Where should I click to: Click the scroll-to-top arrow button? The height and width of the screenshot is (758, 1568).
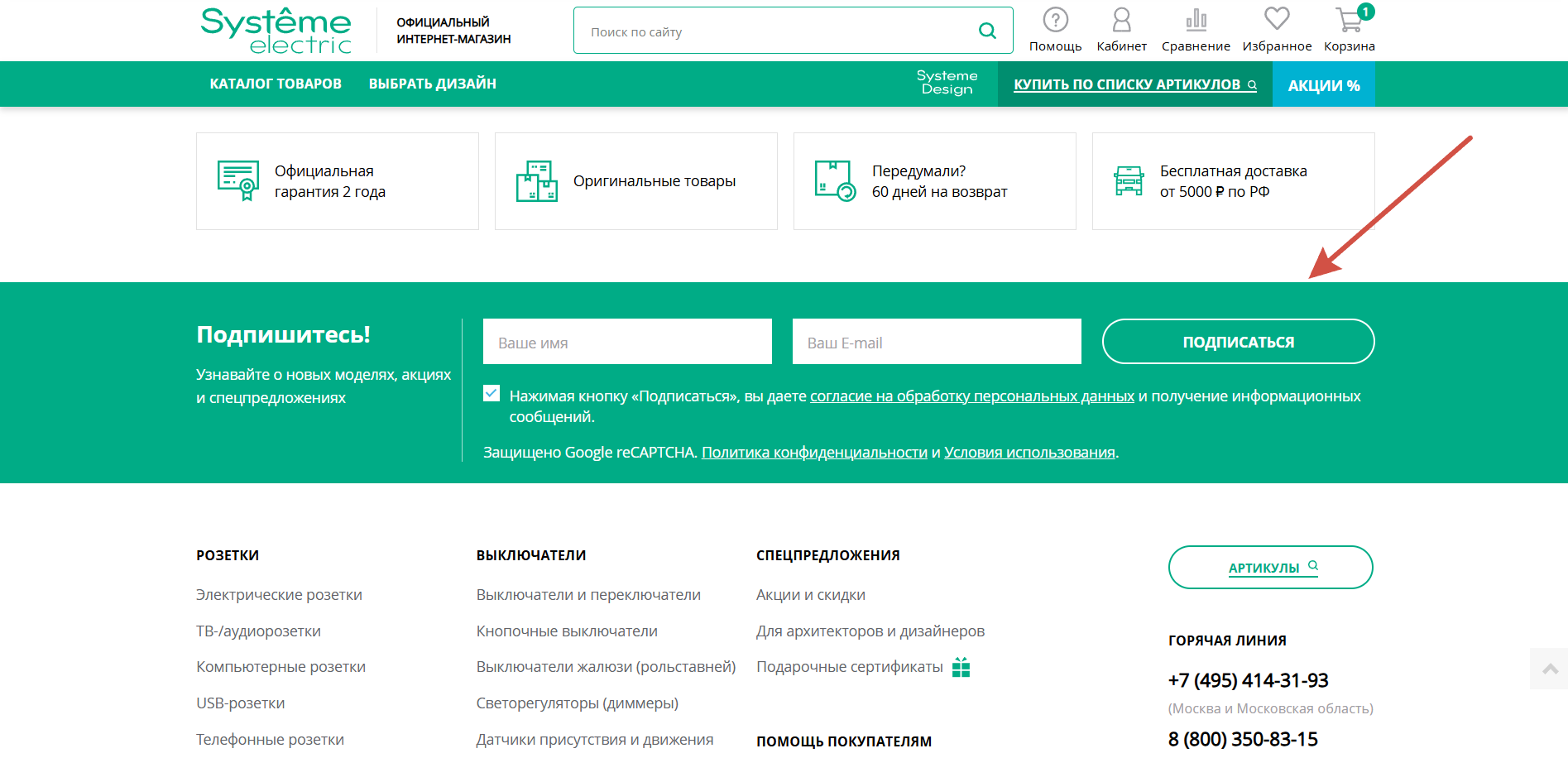click(1550, 669)
